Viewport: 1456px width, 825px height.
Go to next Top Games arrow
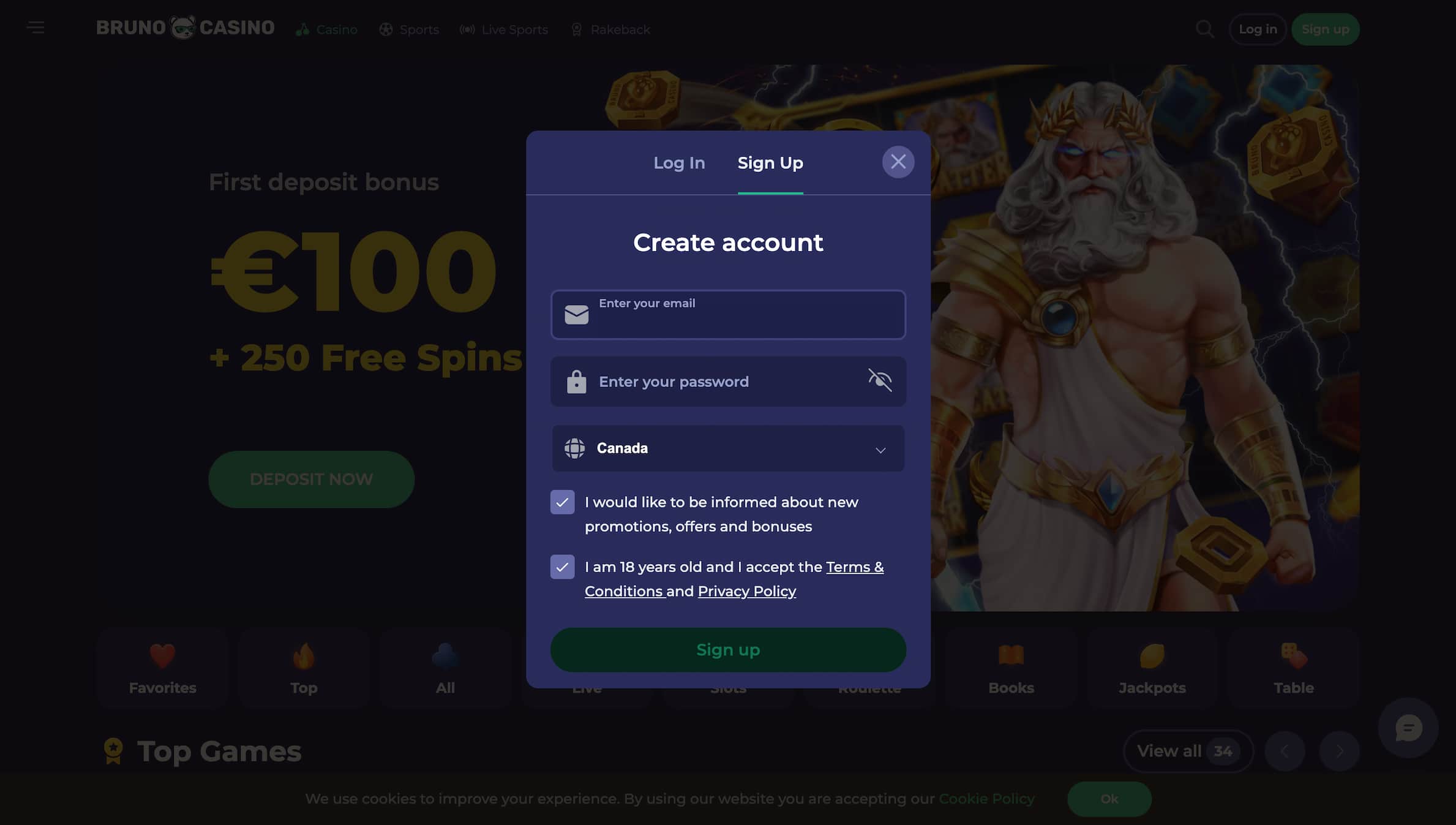point(1339,751)
